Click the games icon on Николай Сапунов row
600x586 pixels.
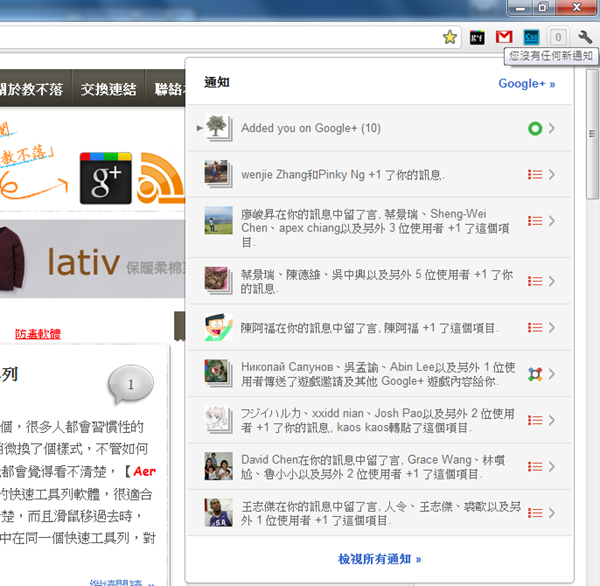click(x=535, y=374)
